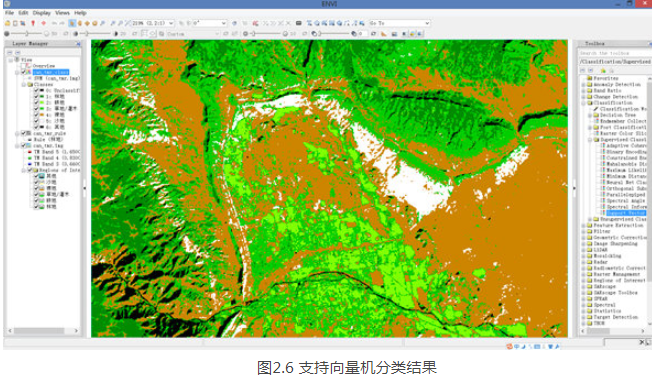This screenshot has width=652, height=379.
Task: Click the transparency slider
Action: pos(333,34)
